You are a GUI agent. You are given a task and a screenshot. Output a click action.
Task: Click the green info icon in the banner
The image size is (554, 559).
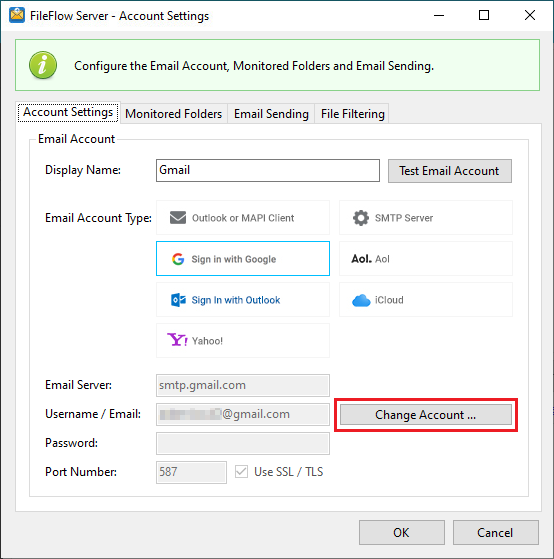pyautogui.click(x=43, y=65)
